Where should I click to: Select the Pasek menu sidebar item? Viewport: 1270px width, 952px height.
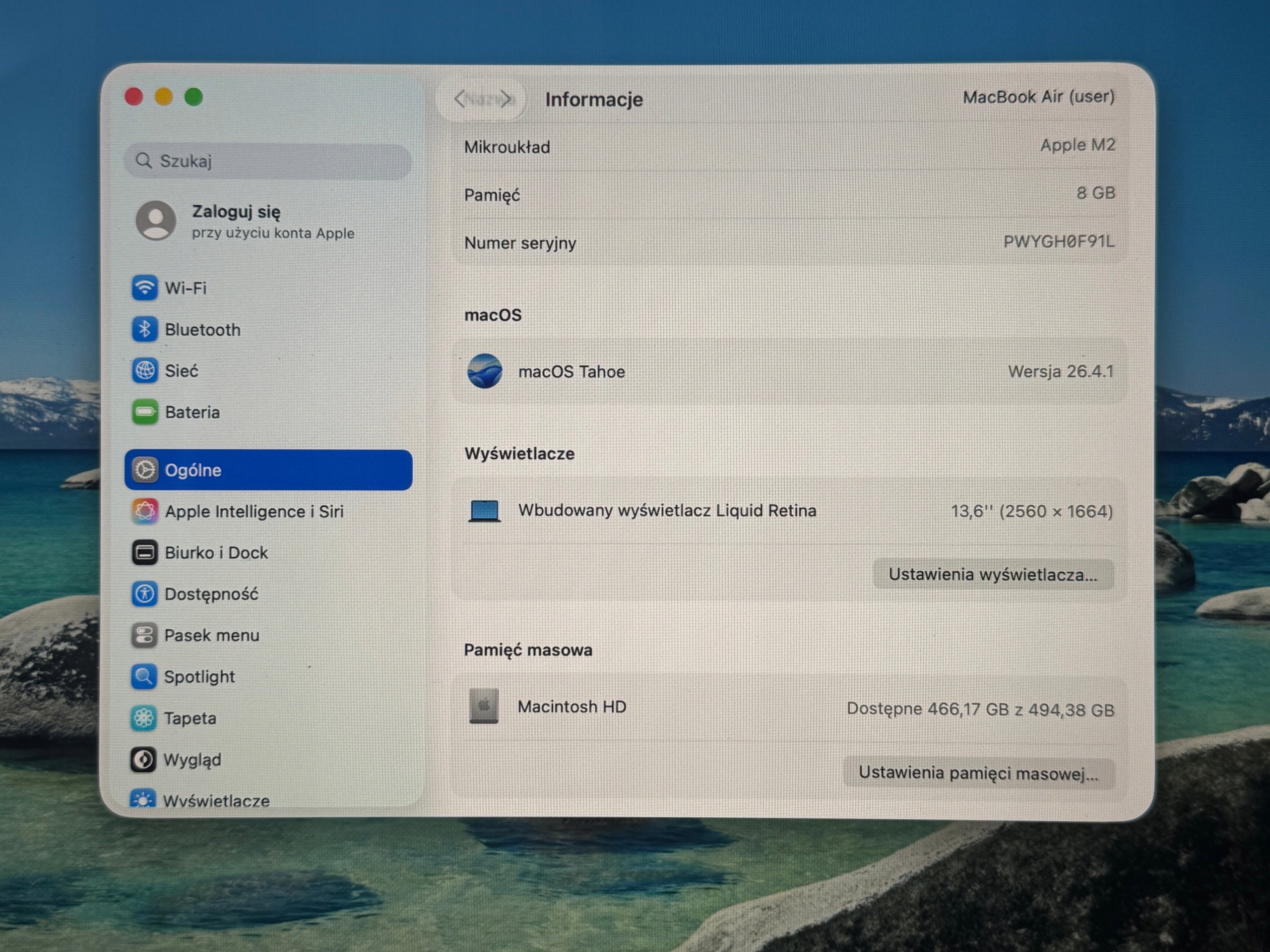[268, 635]
